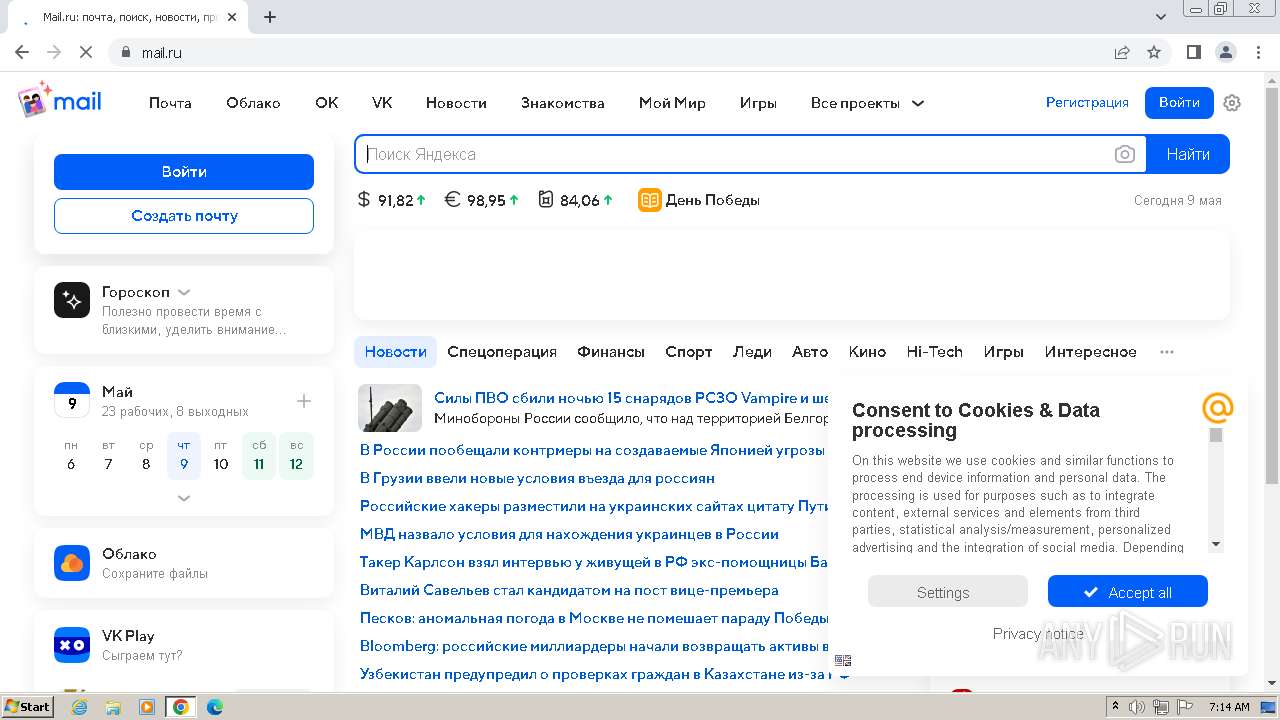Open Почта in top navigation
Viewport: 1280px width, 720px height.
(x=170, y=103)
